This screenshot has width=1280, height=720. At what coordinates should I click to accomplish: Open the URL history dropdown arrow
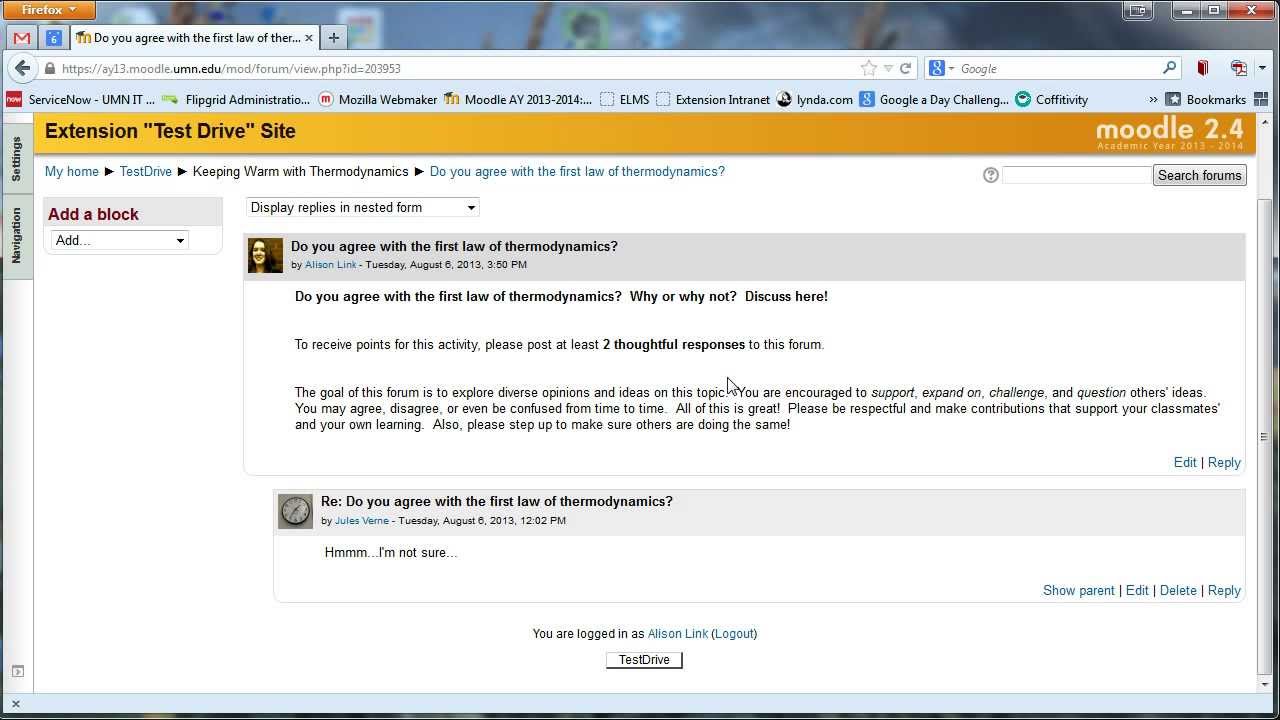click(x=887, y=69)
